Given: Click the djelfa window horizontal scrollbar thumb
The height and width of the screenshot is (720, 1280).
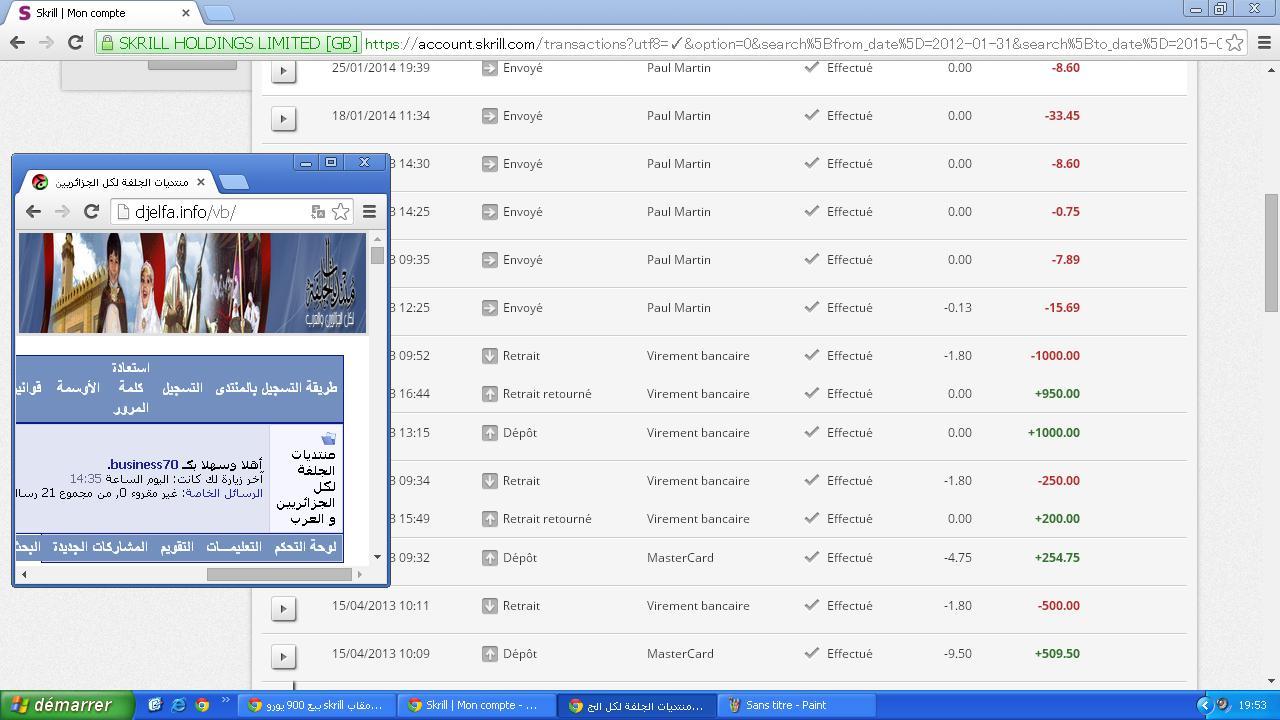Looking at the screenshot, I should click(x=279, y=574).
